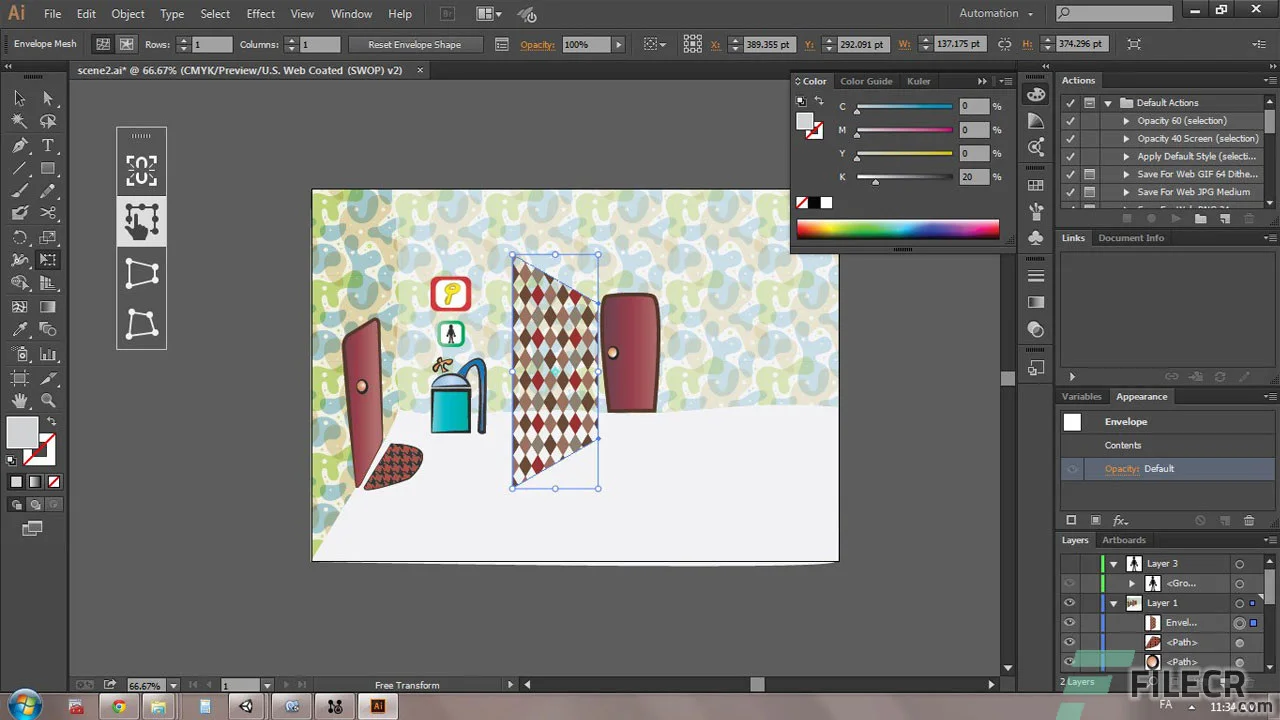Open the Effect menu

260,13
